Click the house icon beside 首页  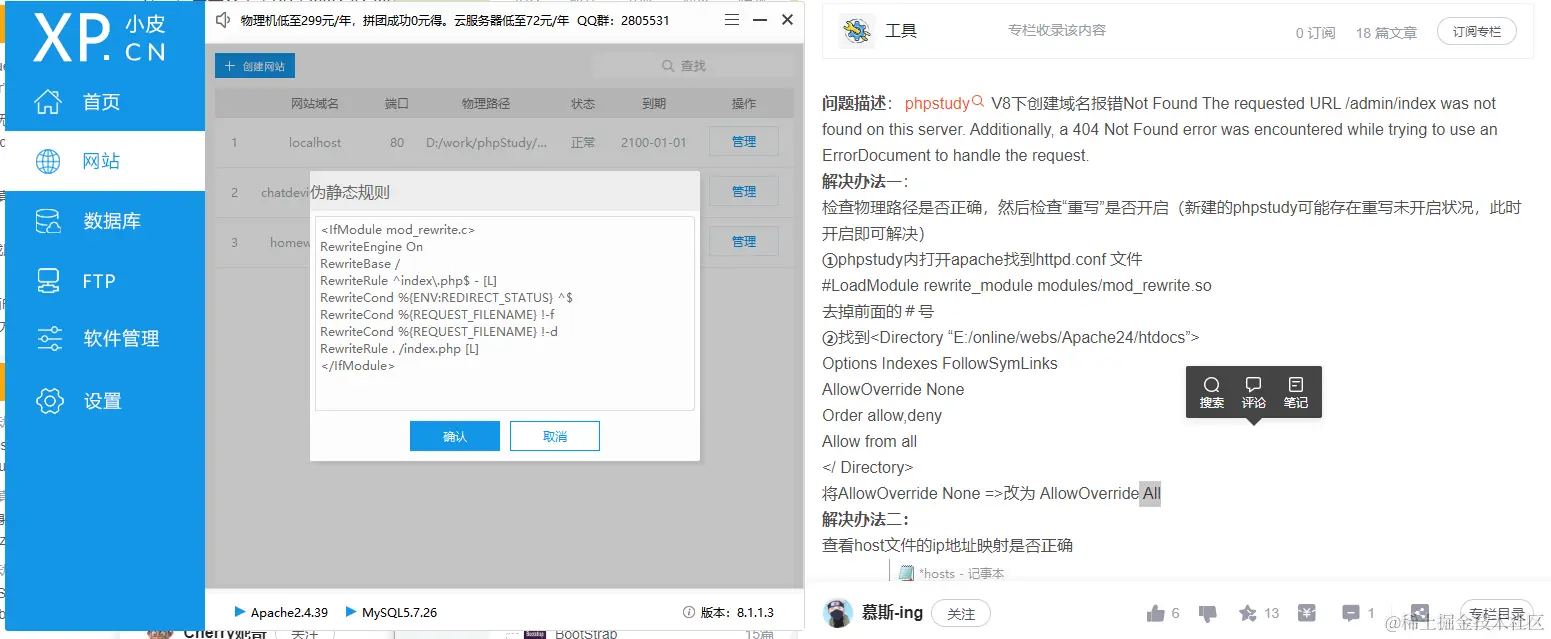pyautogui.click(x=48, y=101)
